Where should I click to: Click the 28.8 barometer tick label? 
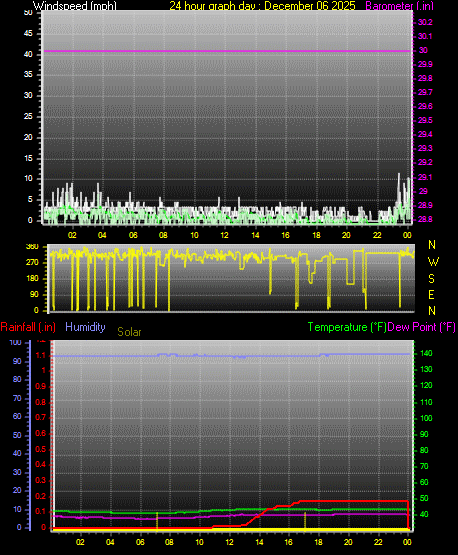point(425,219)
